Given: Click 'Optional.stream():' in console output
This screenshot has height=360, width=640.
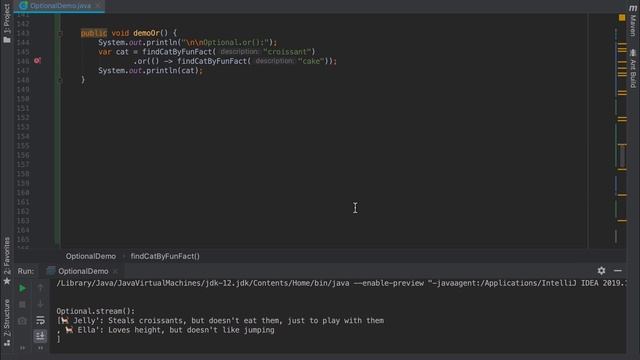Looking at the screenshot, I should (x=96, y=311).
